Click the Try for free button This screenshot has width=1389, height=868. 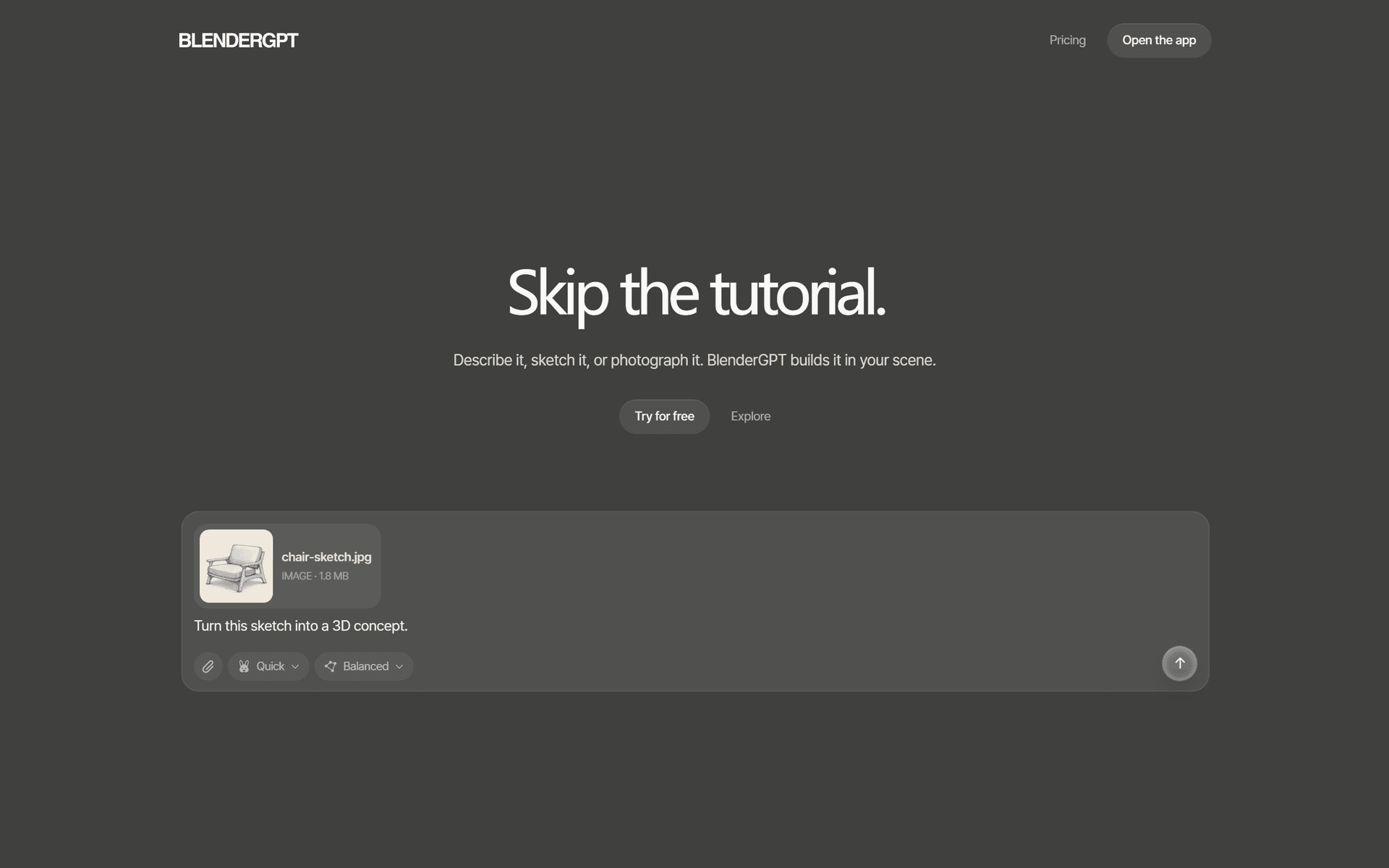664,417
